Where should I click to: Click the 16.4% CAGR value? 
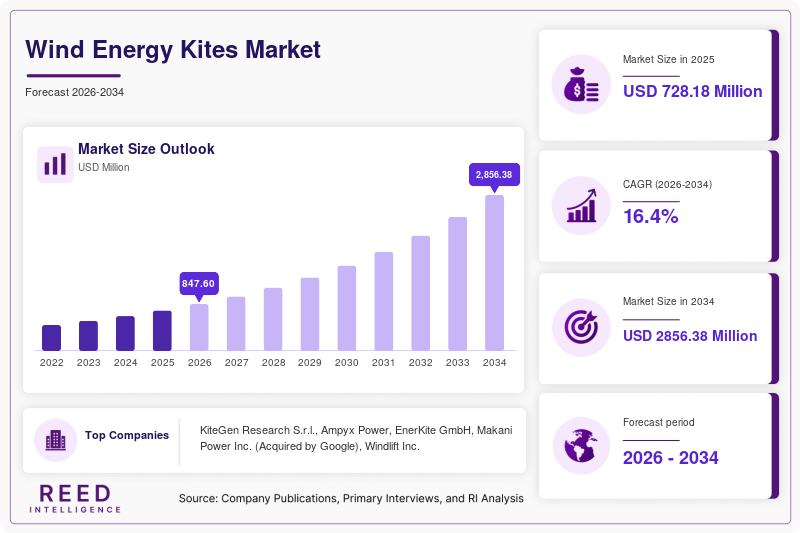651,216
